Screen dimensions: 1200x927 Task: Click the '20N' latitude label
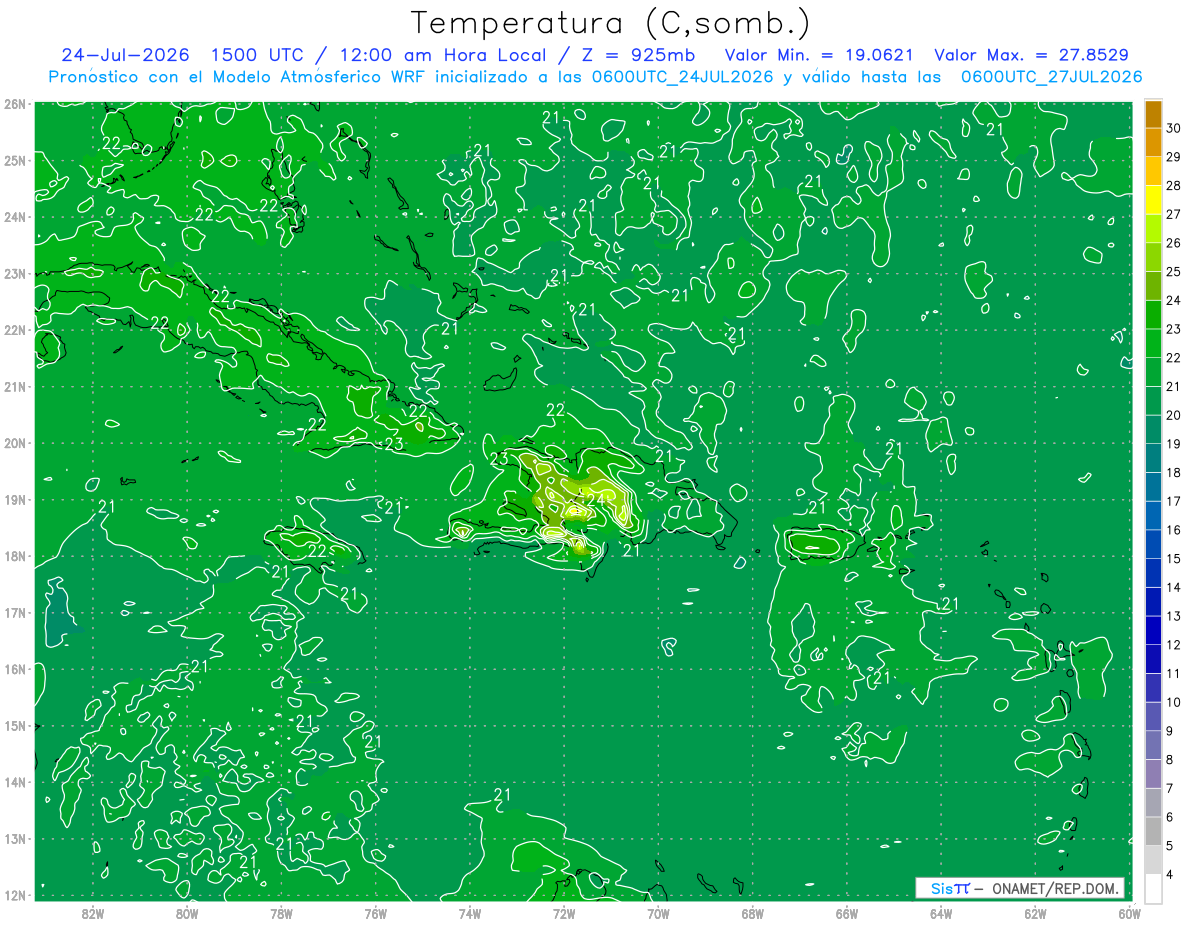point(14,443)
